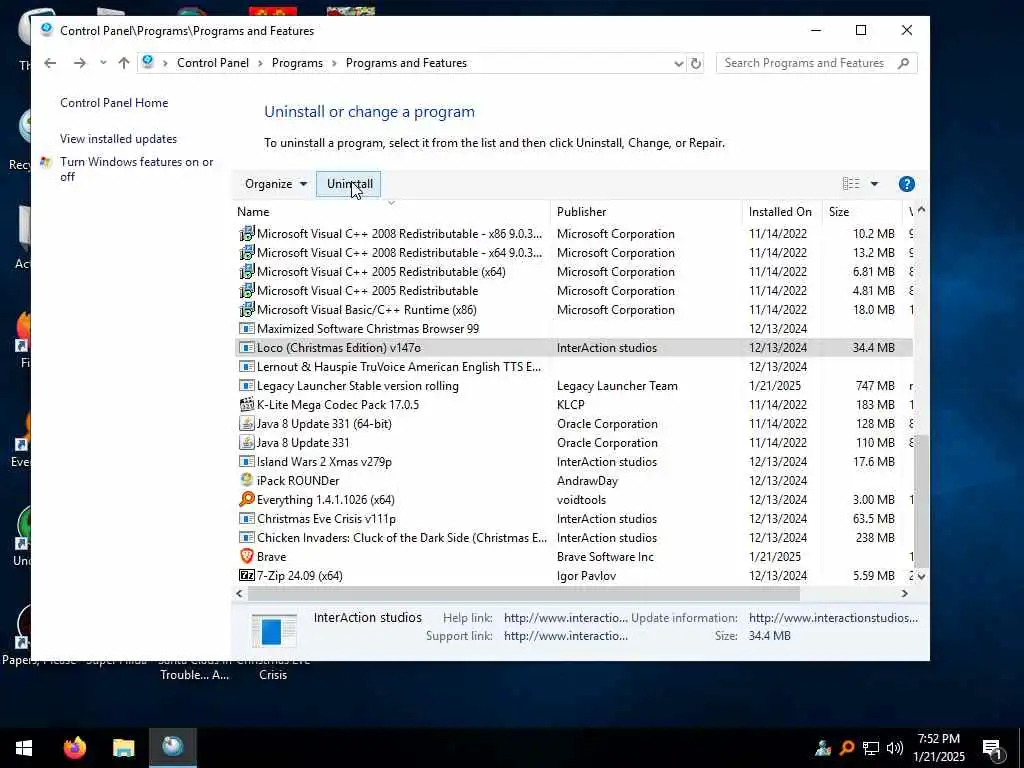Image resolution: width=1024 pixels, height=768 pixels.
Task: Select the Everything 1.4.1.1026 search icon
Action: pos(246,500)
